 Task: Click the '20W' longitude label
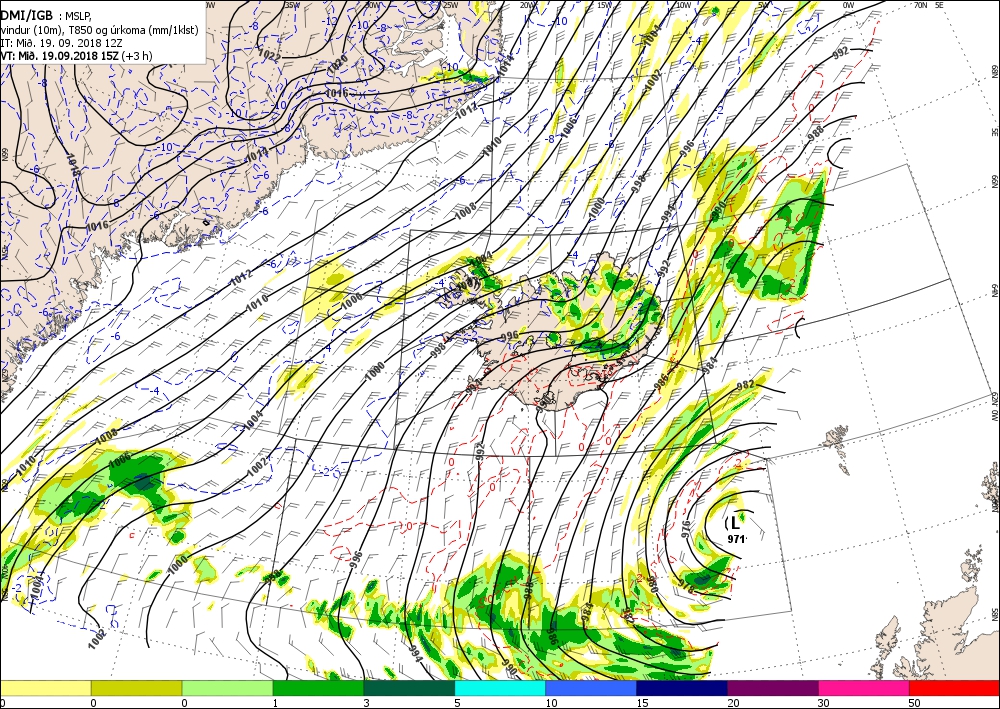tap(527, 4)
